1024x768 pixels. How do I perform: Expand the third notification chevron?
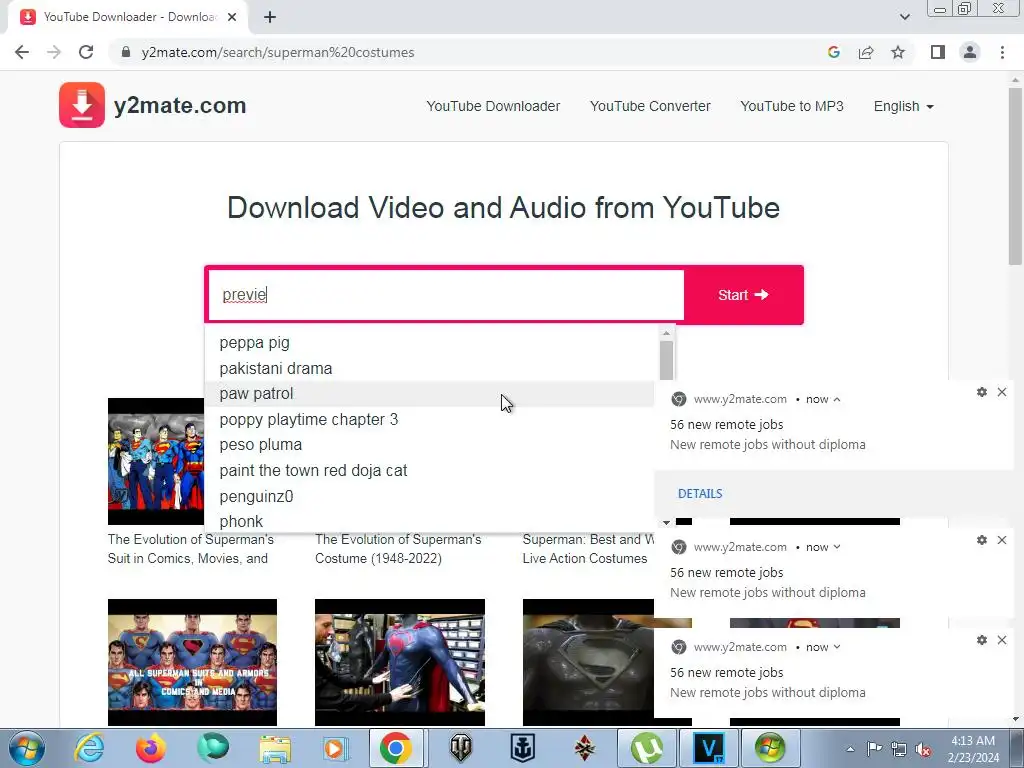(837, 647)
